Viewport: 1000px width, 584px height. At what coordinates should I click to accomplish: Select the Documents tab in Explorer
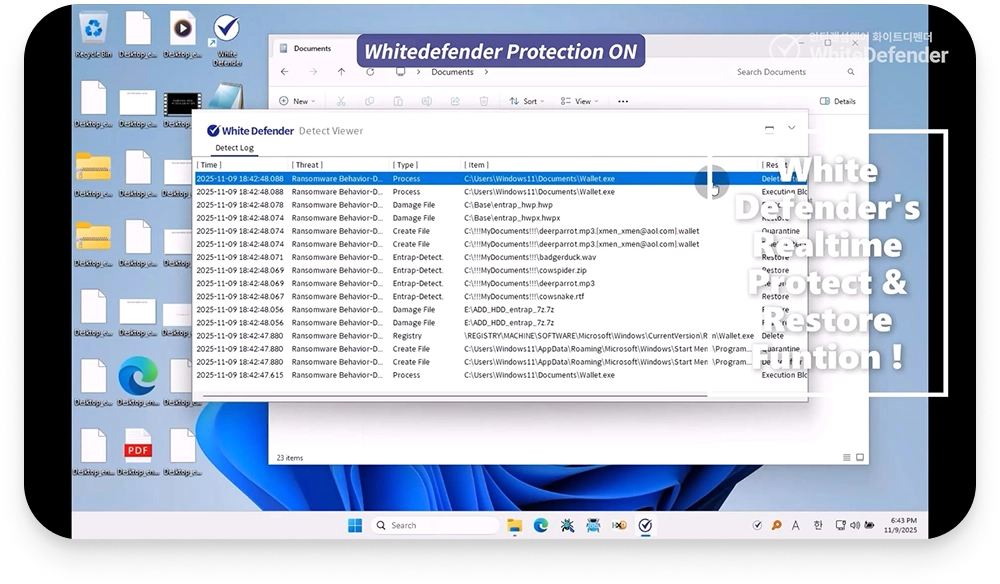312,48
